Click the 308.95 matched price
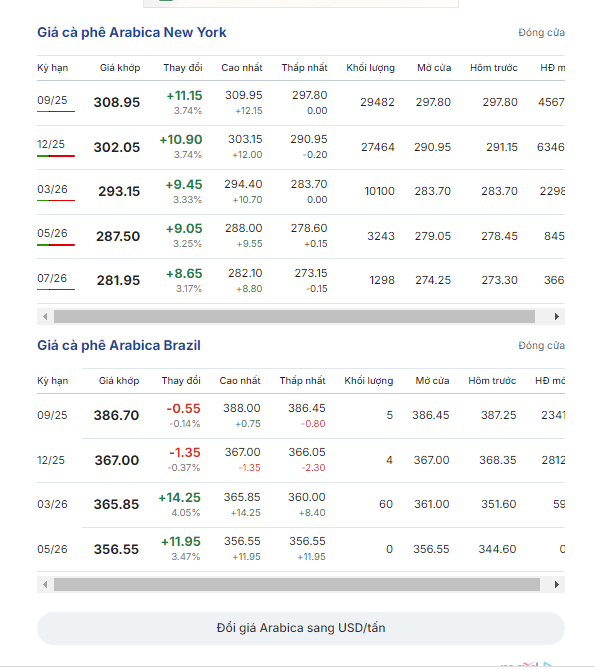Viewport: 595px width, 669px height. 117,102
